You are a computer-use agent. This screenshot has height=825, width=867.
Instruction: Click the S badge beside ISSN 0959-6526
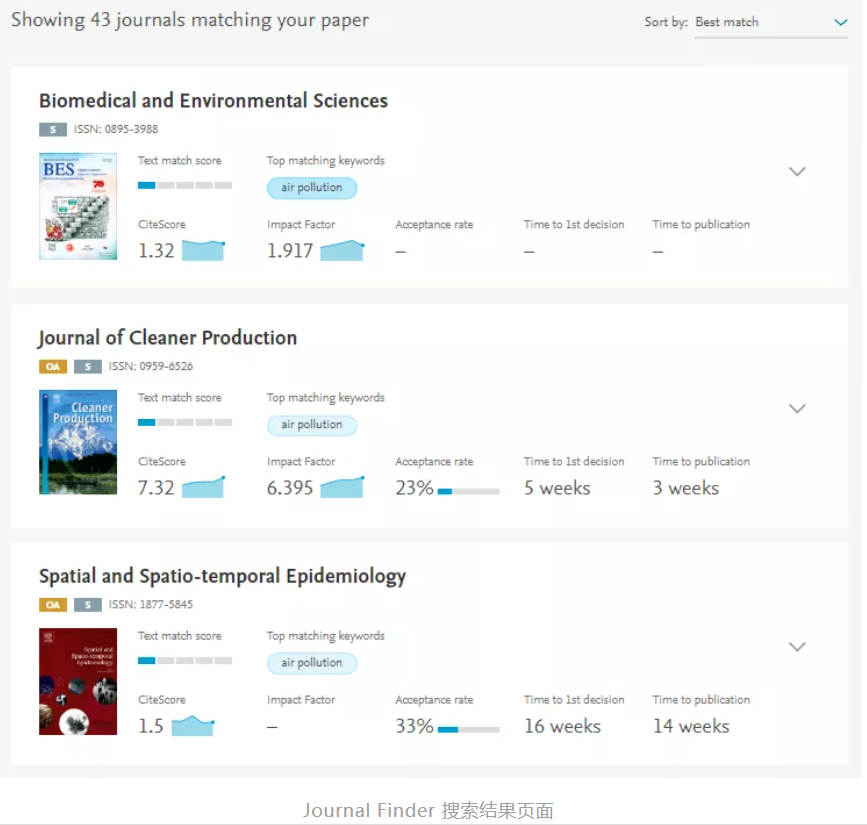point(88,367)
